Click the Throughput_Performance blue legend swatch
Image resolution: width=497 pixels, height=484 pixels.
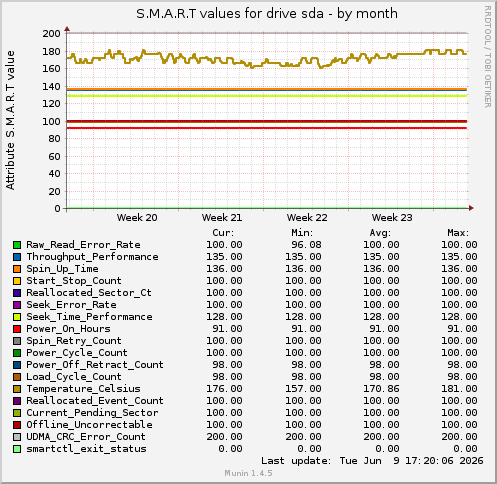pyautogui.click(x=17, y=257)
